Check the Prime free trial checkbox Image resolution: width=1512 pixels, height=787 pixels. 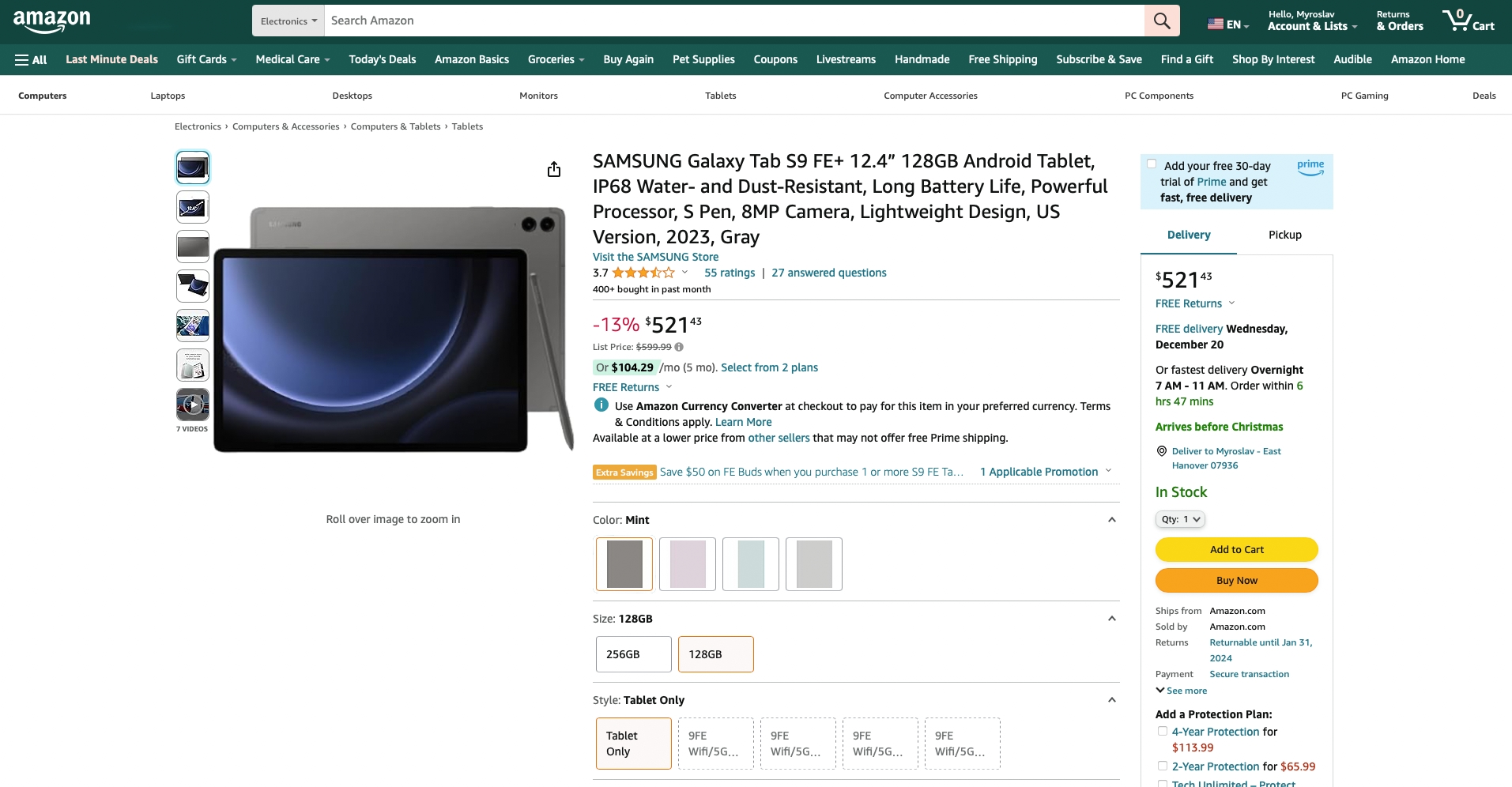point(1152,164)
